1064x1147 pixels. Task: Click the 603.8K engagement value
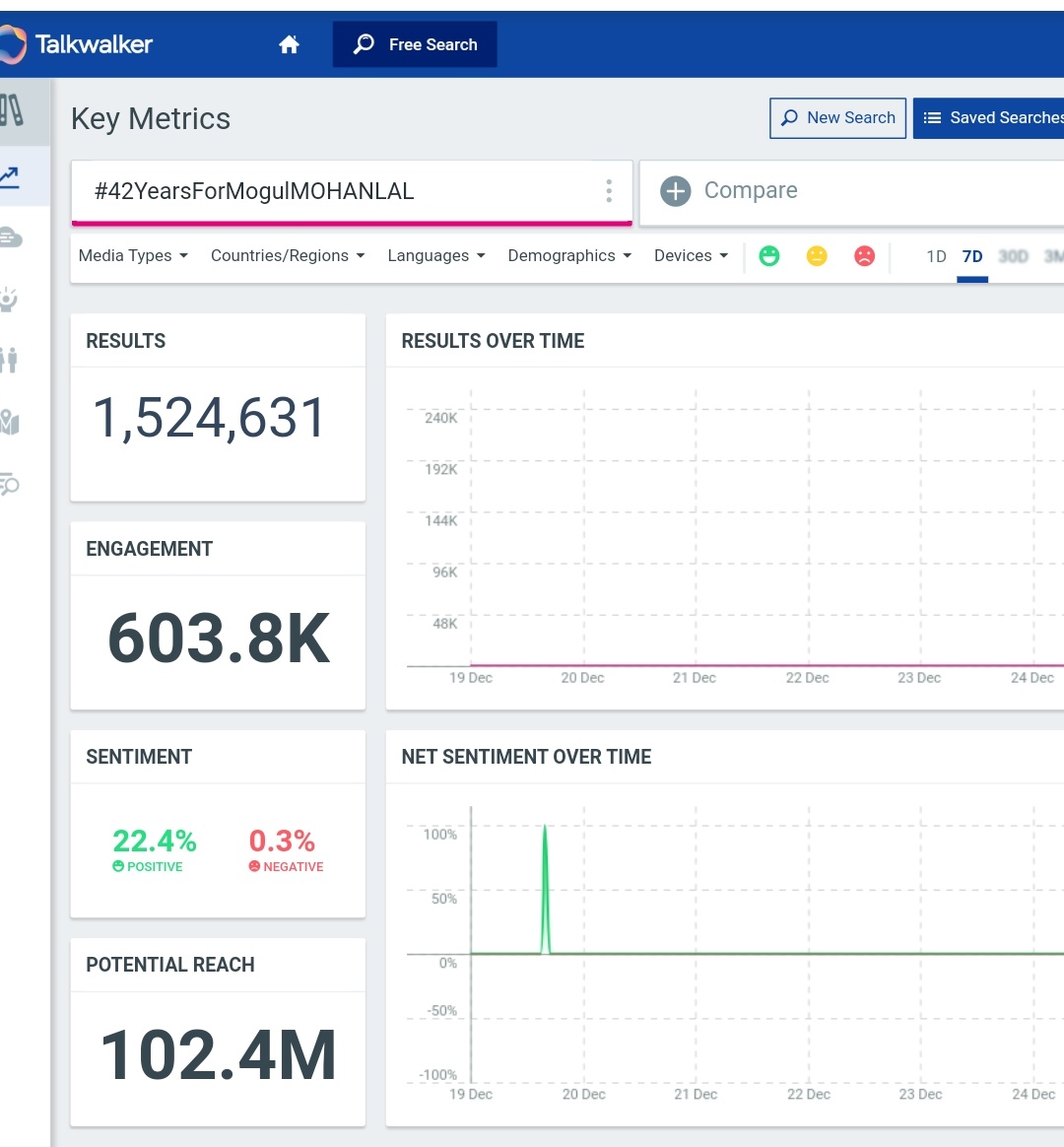tap(219, 639)
